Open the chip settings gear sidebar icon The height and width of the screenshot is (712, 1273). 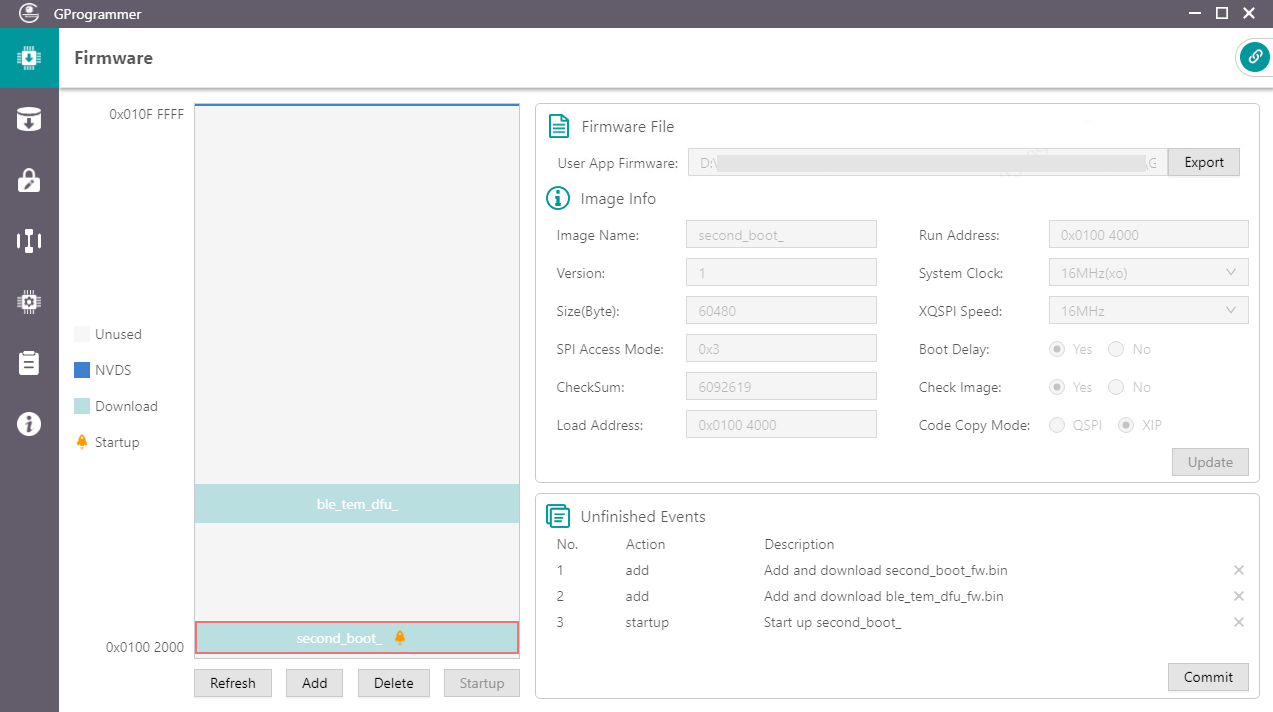pyautogui.click(x=29, y=302)
